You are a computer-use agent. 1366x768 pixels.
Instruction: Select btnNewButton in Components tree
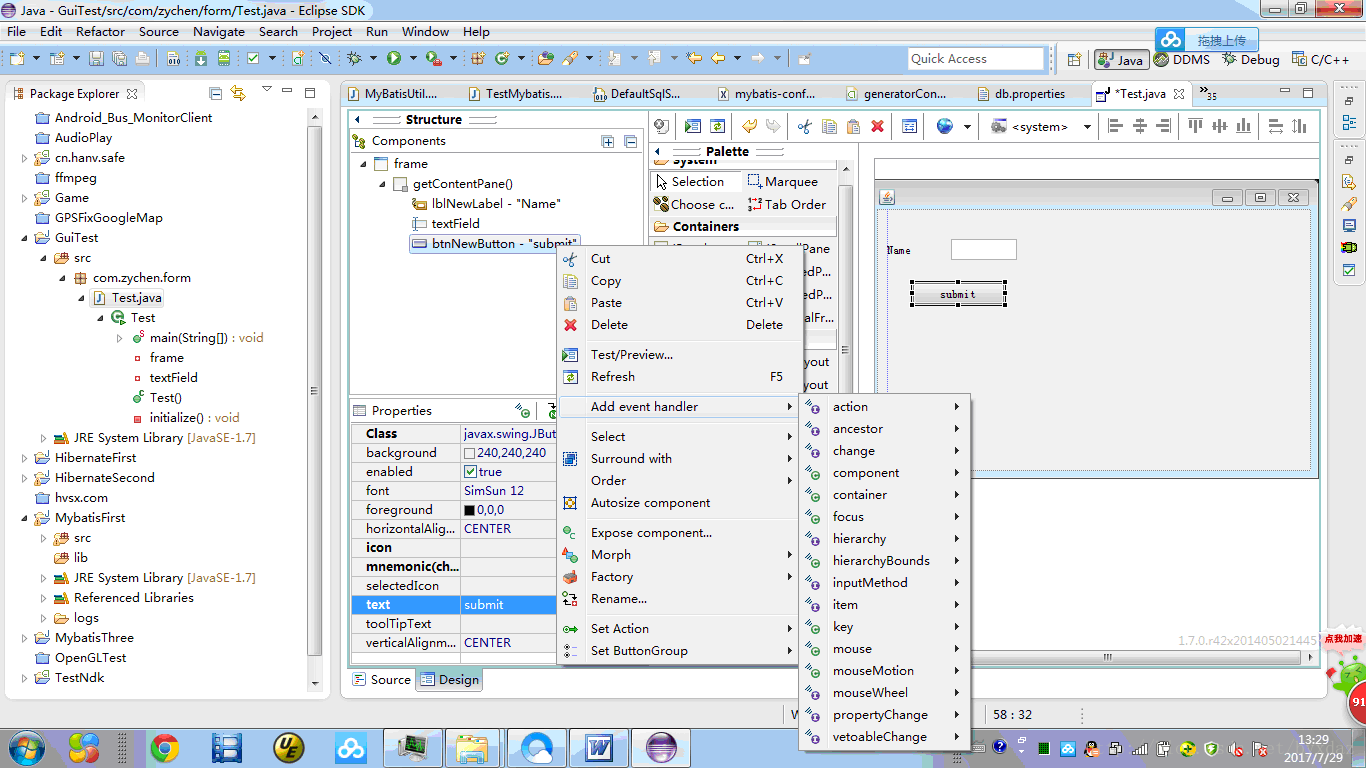coord(494,244)
